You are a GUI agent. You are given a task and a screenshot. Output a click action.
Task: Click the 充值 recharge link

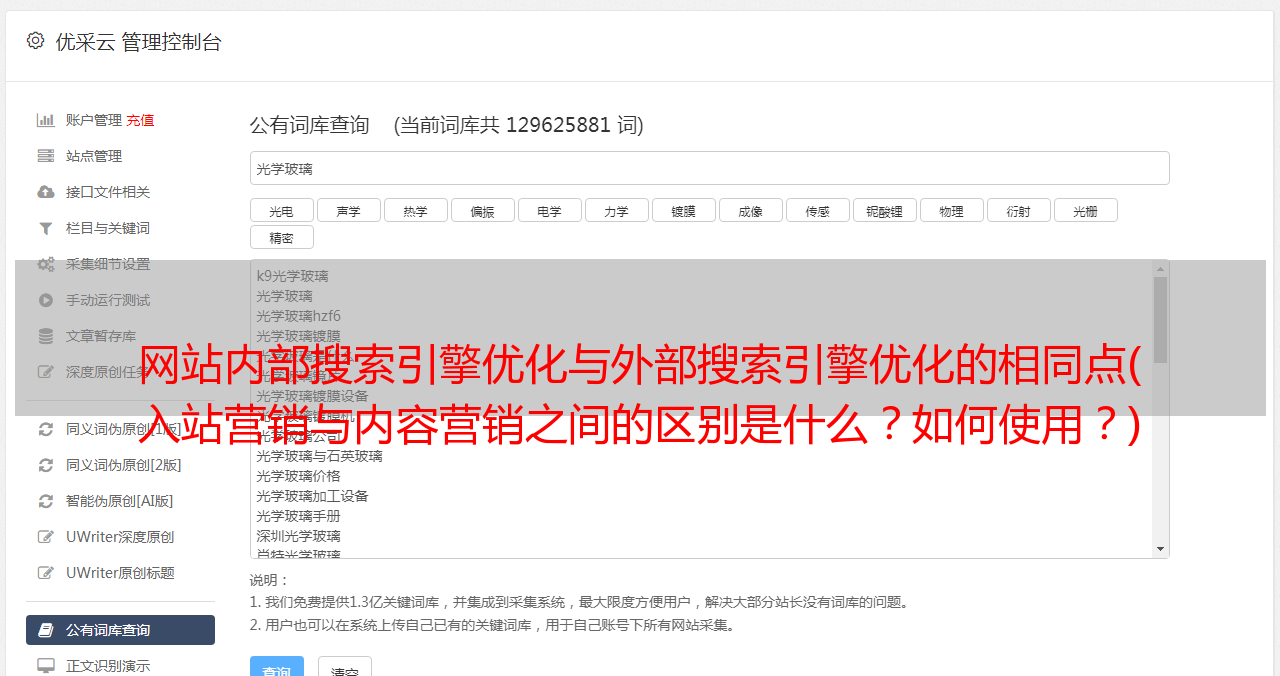pyautogui.click(x=140, y=120)
